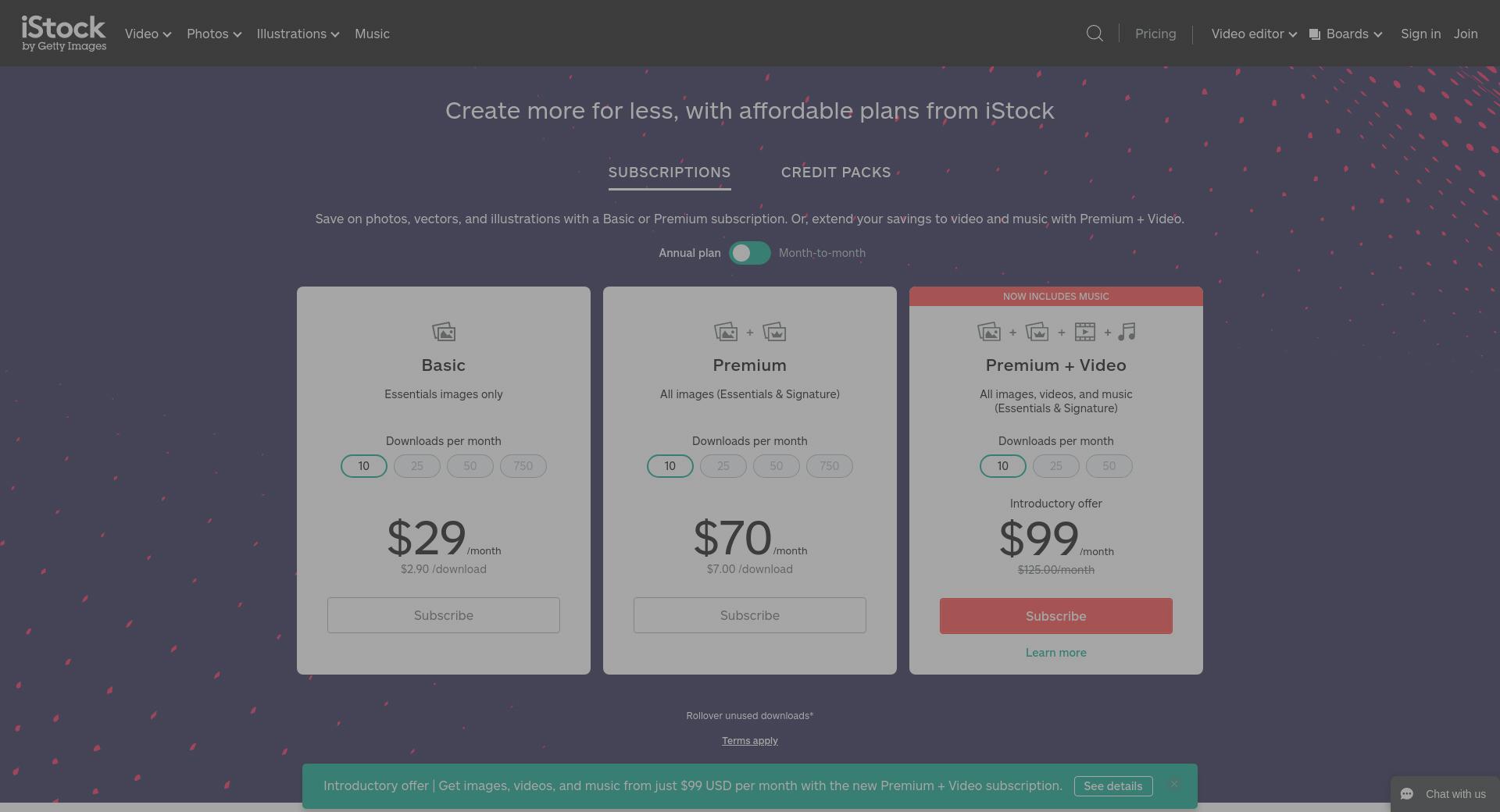This screenshot has height=812, width=1500.
Task: Click the search magnifier icon
Action: [1095, 34]
